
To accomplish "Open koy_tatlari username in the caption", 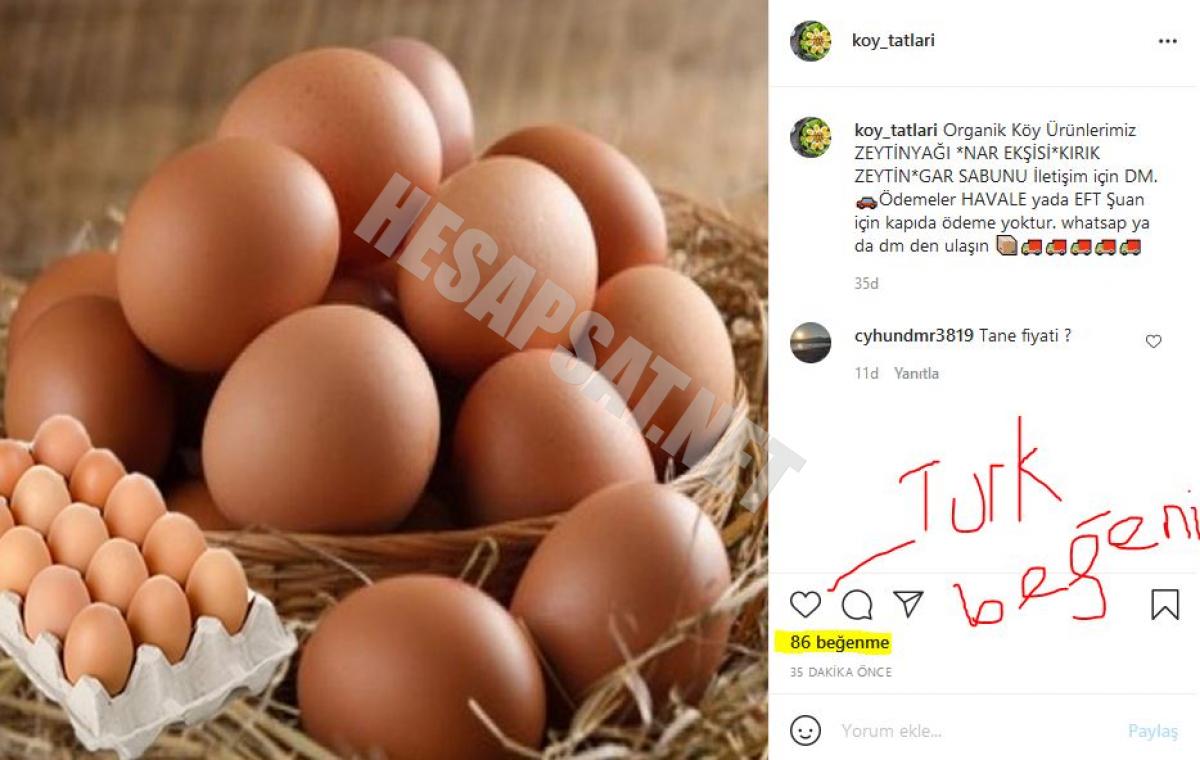I will (x=896, y=130).
